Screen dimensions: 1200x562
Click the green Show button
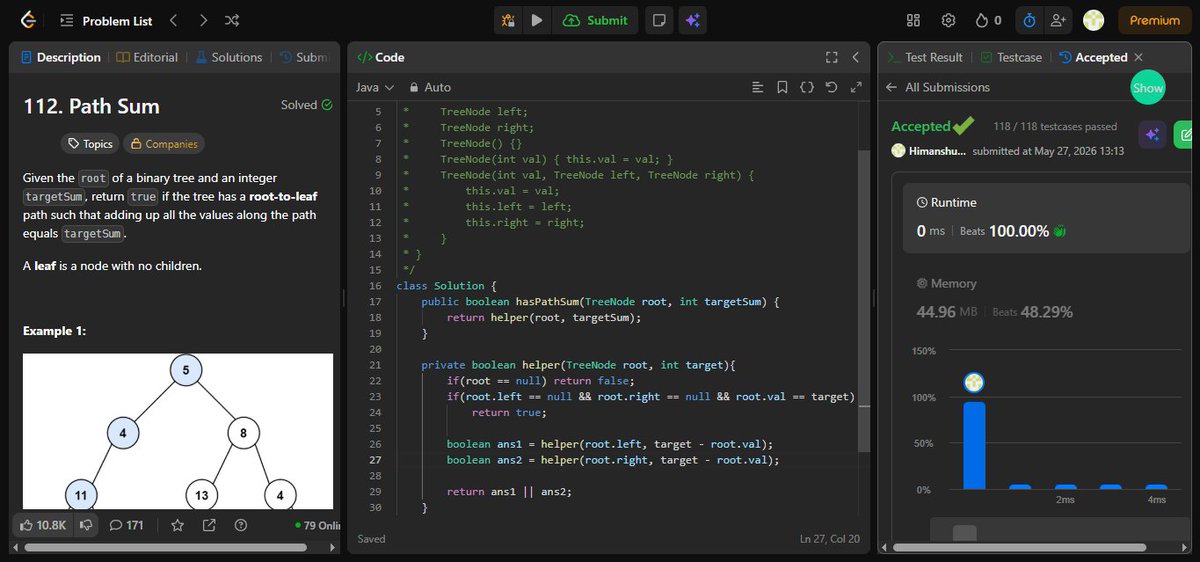[x=1148, y=88]
